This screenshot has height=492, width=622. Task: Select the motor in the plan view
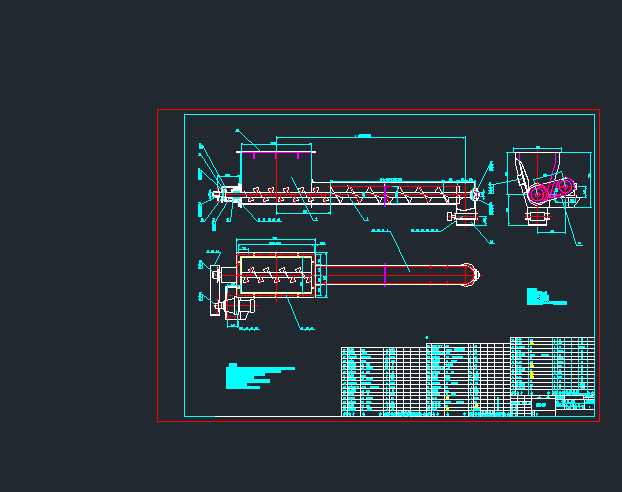[x=240, y=306]
